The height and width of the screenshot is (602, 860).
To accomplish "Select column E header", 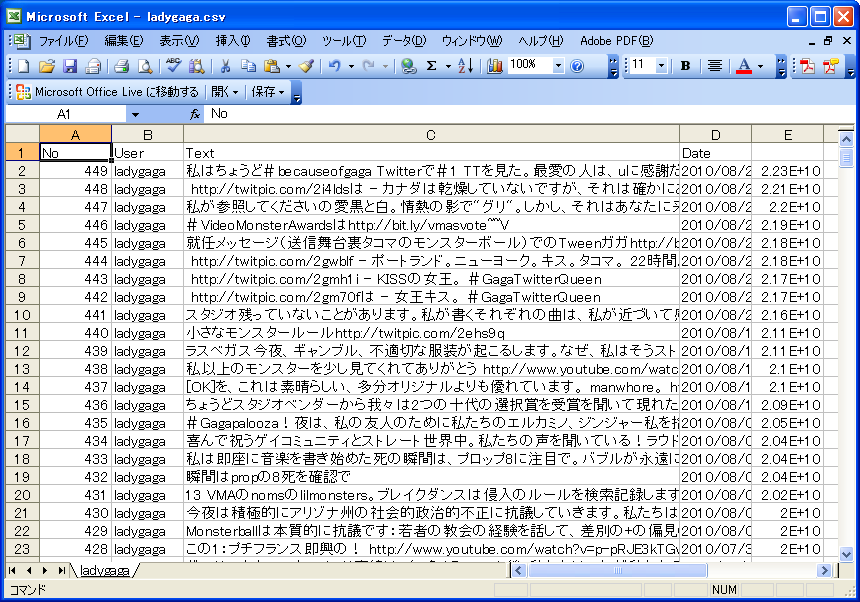I will (x=788, y=135).
